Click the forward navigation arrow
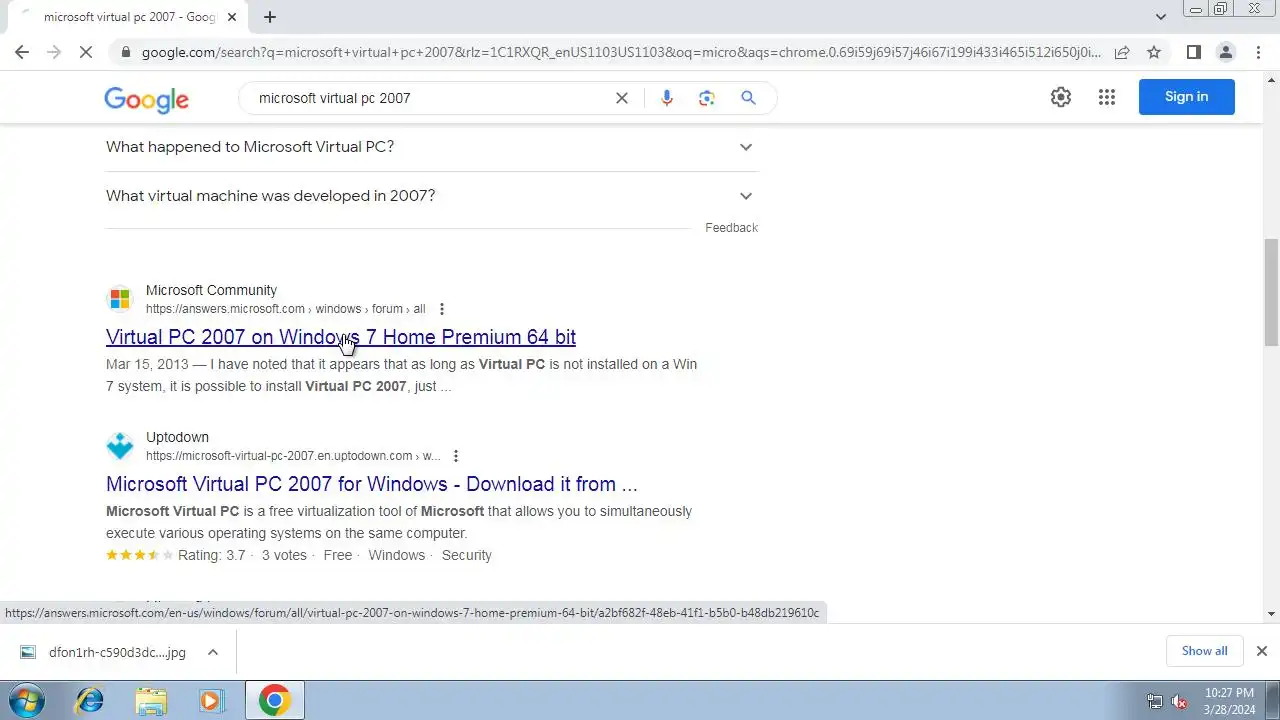Image resolution: width=1280 pixels, height=720 pixels. point(54,52)
